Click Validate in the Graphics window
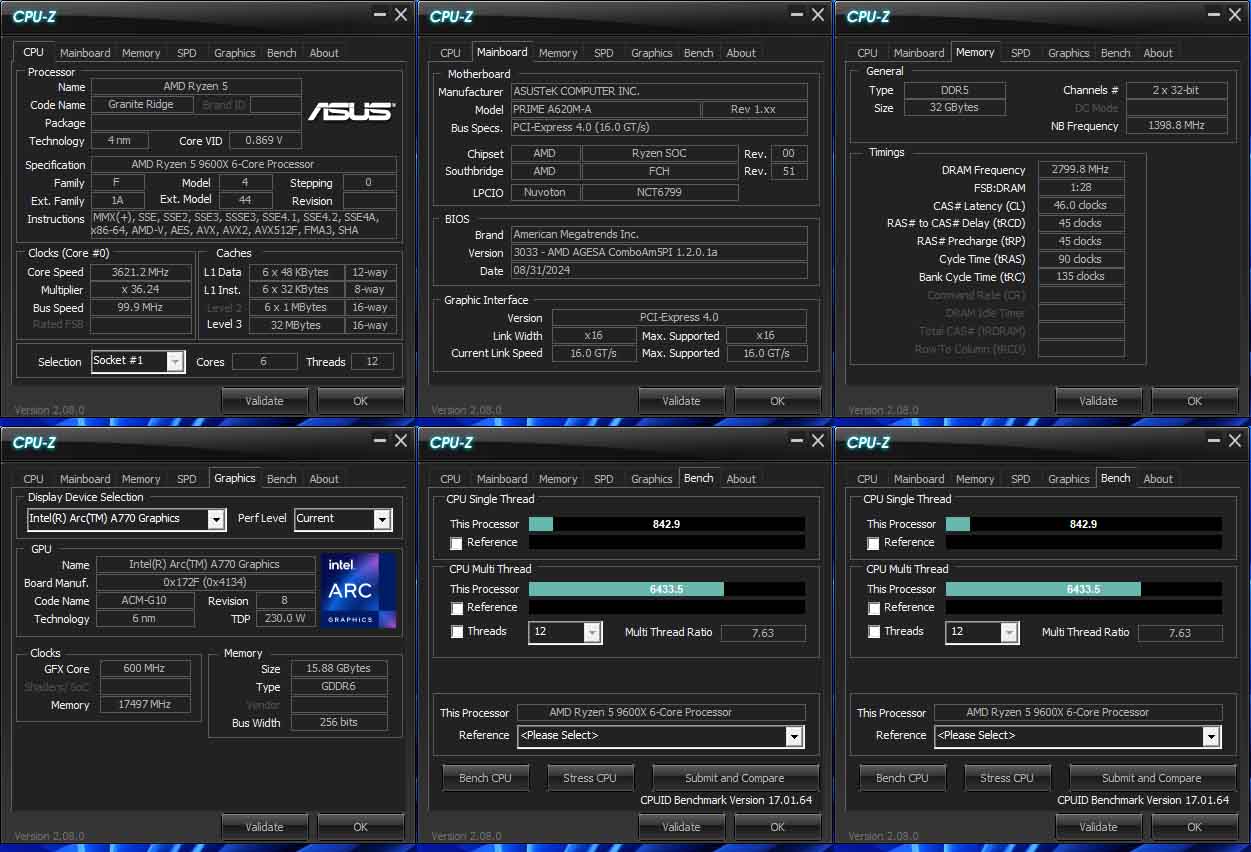 click(265, 827)
